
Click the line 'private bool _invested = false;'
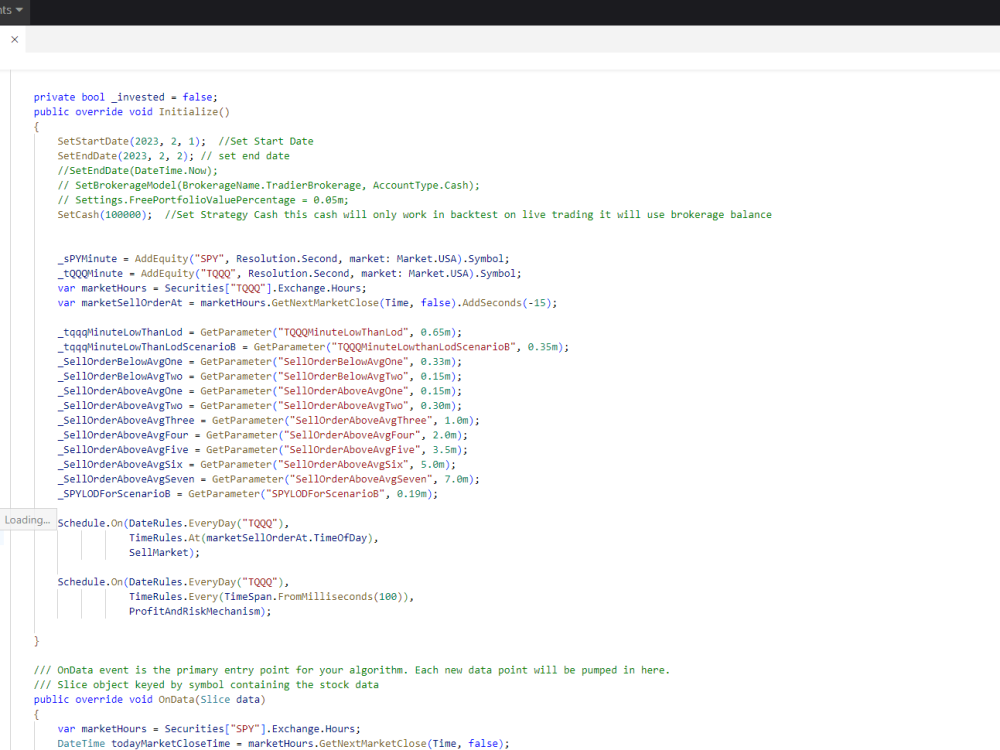pyautogui.click(x=126, y=97)
